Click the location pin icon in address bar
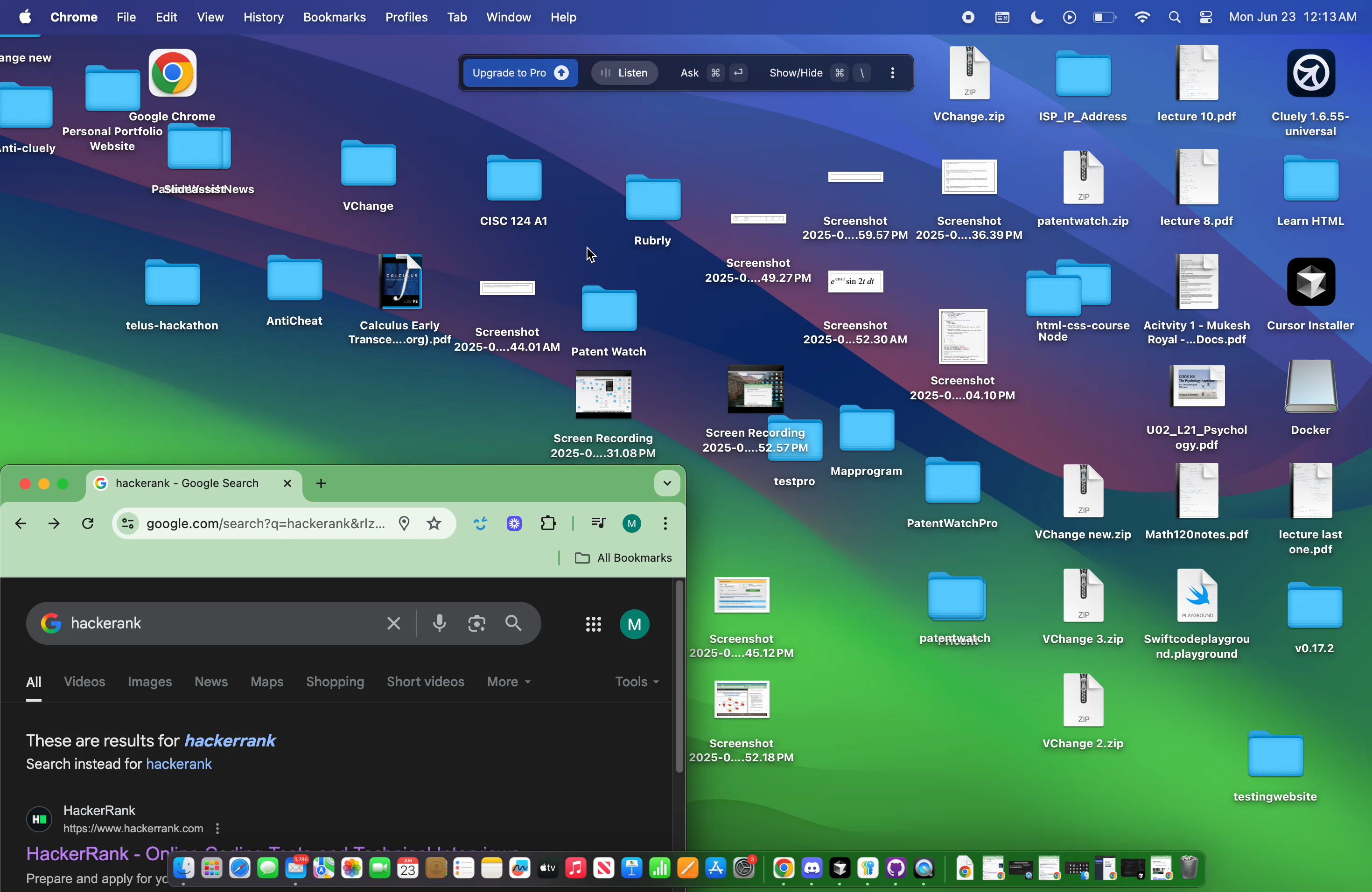The width and height of the screenshot is (1372, 892). click(404, 523)
